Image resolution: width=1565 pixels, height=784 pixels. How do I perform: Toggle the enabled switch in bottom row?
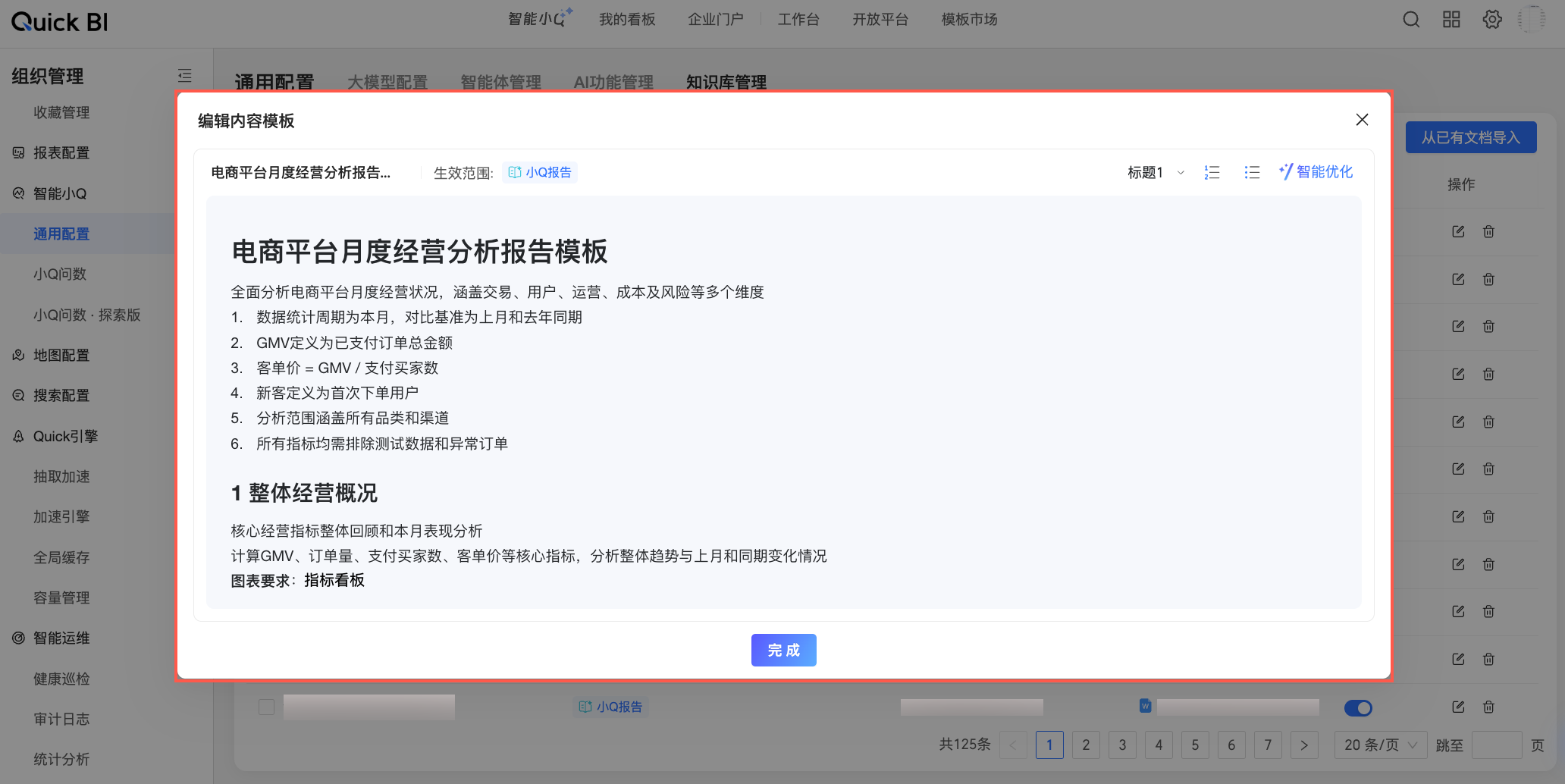click(1358, 708)
